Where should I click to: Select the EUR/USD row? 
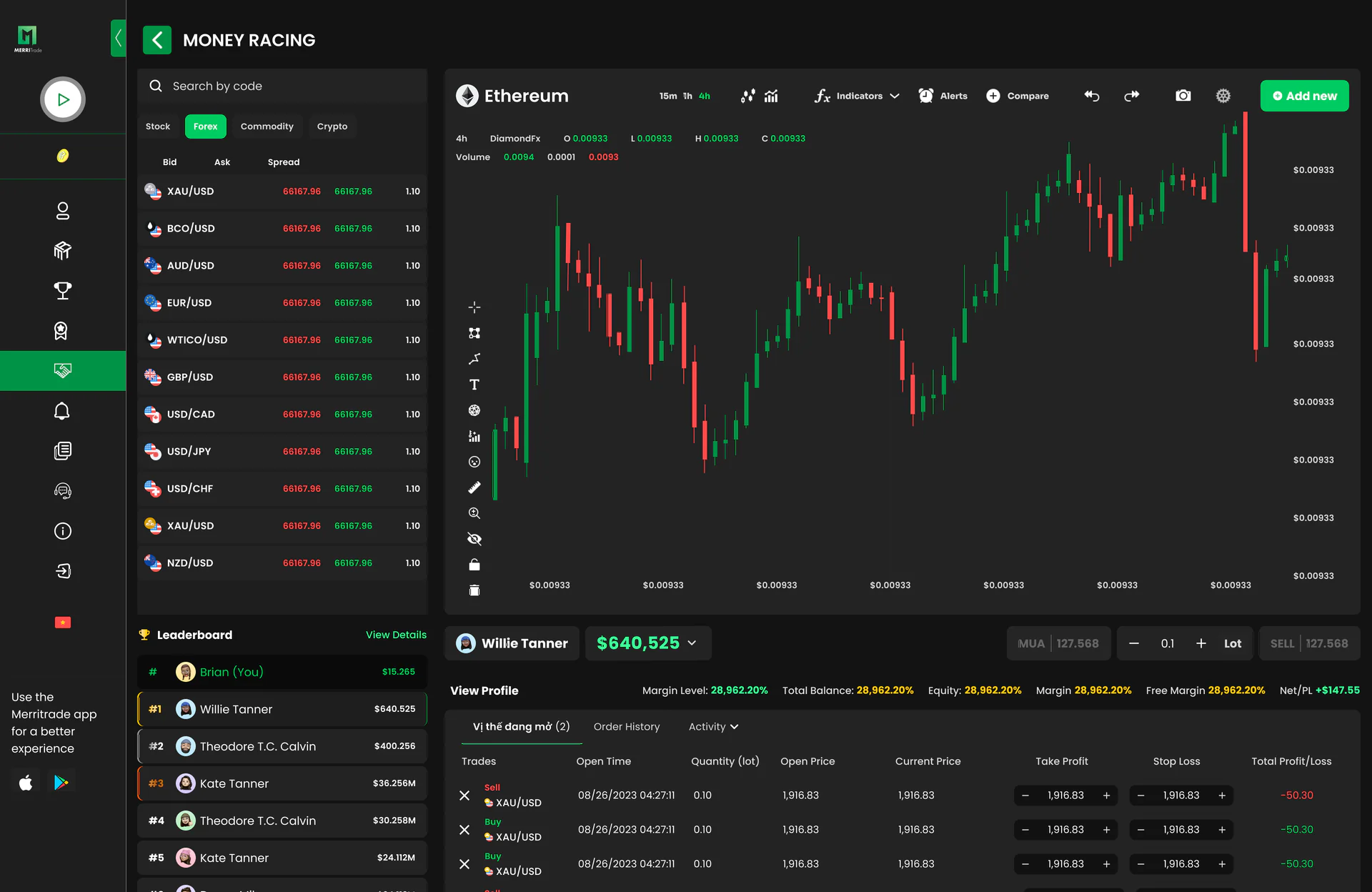click(282, 303)
